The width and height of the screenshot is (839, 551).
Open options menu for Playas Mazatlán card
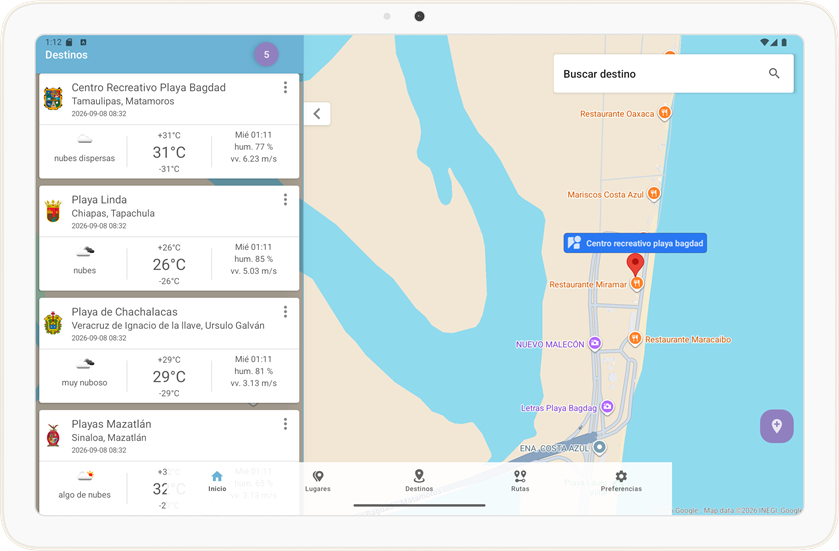tap(285, 424)
